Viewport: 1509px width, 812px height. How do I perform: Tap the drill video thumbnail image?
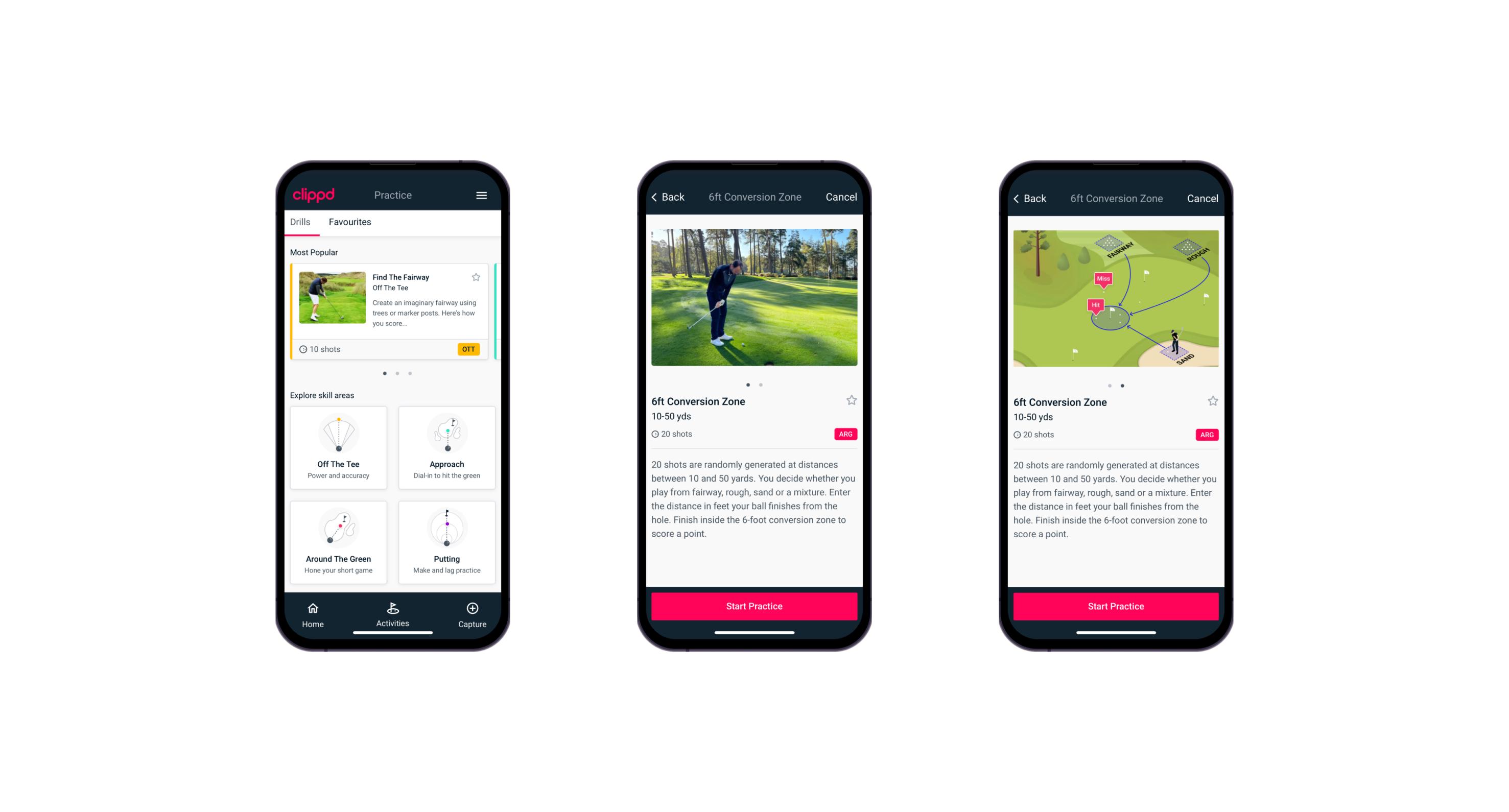click(x=753, y=302)
